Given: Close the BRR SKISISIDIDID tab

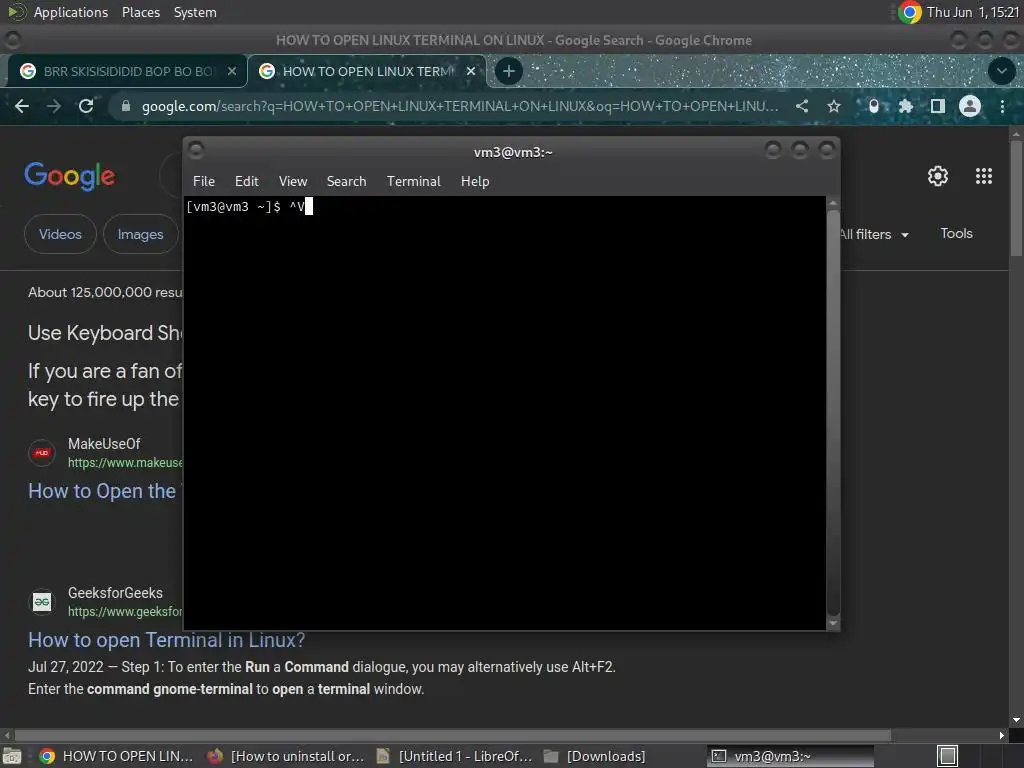Looking at the screenshot, I should click(232, 71).
